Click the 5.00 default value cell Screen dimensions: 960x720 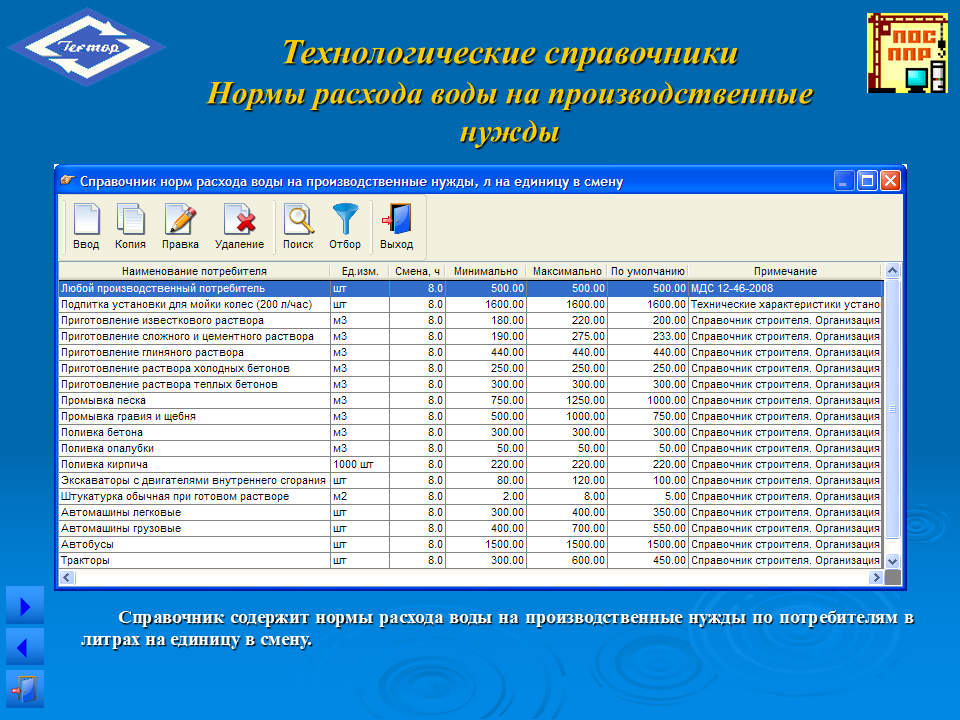pos(648,496)
